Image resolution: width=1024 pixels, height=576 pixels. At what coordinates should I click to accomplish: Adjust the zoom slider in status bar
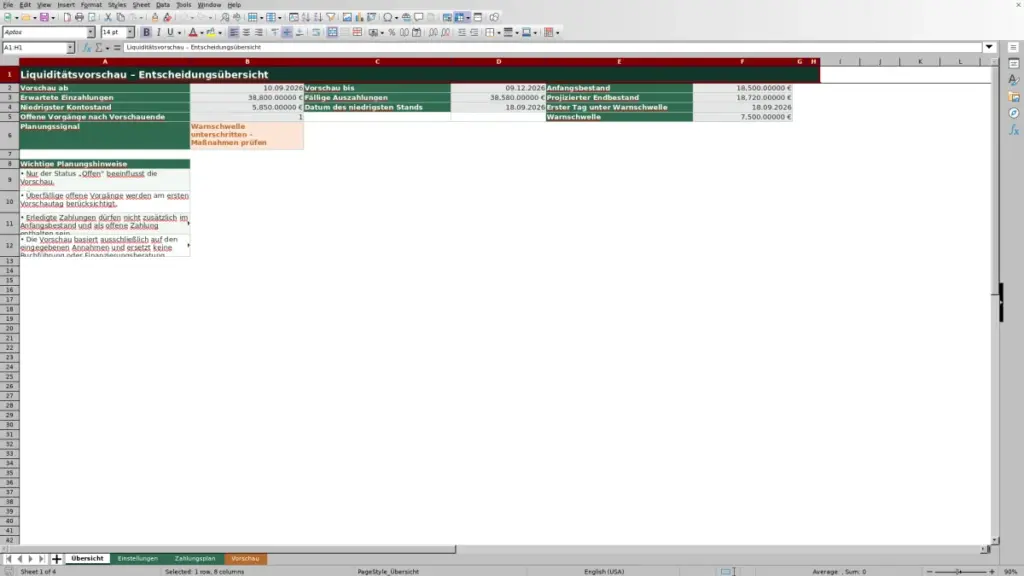tap(960, 572)
